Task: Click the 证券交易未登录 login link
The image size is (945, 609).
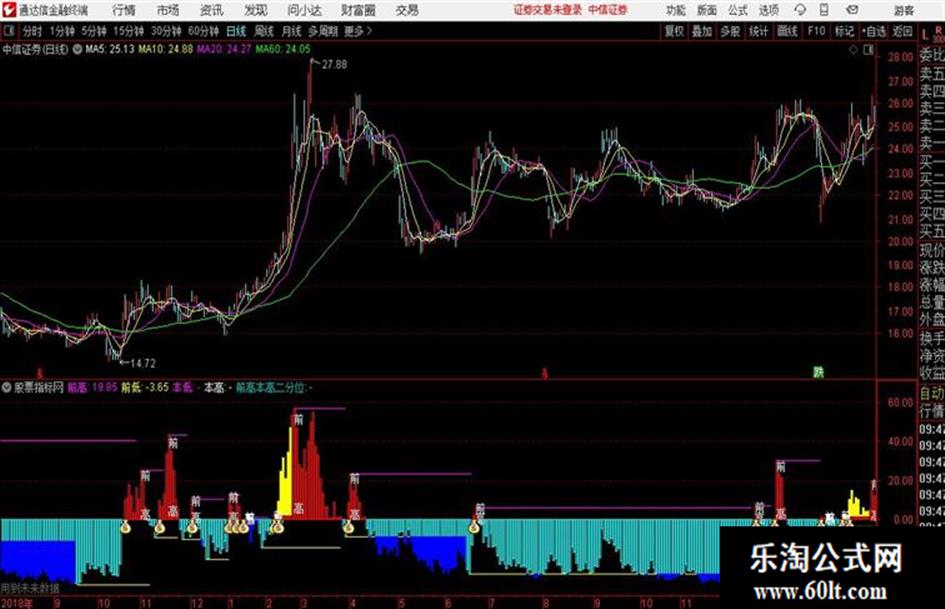Action: tap(548, 10)
